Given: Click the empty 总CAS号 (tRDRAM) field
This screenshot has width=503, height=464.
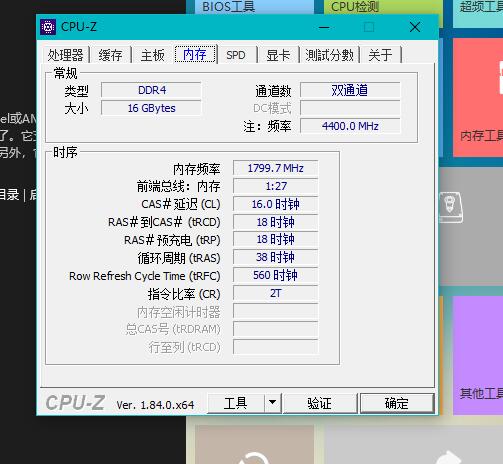Looking at the screenshot, I should click(x=276, y=329).
